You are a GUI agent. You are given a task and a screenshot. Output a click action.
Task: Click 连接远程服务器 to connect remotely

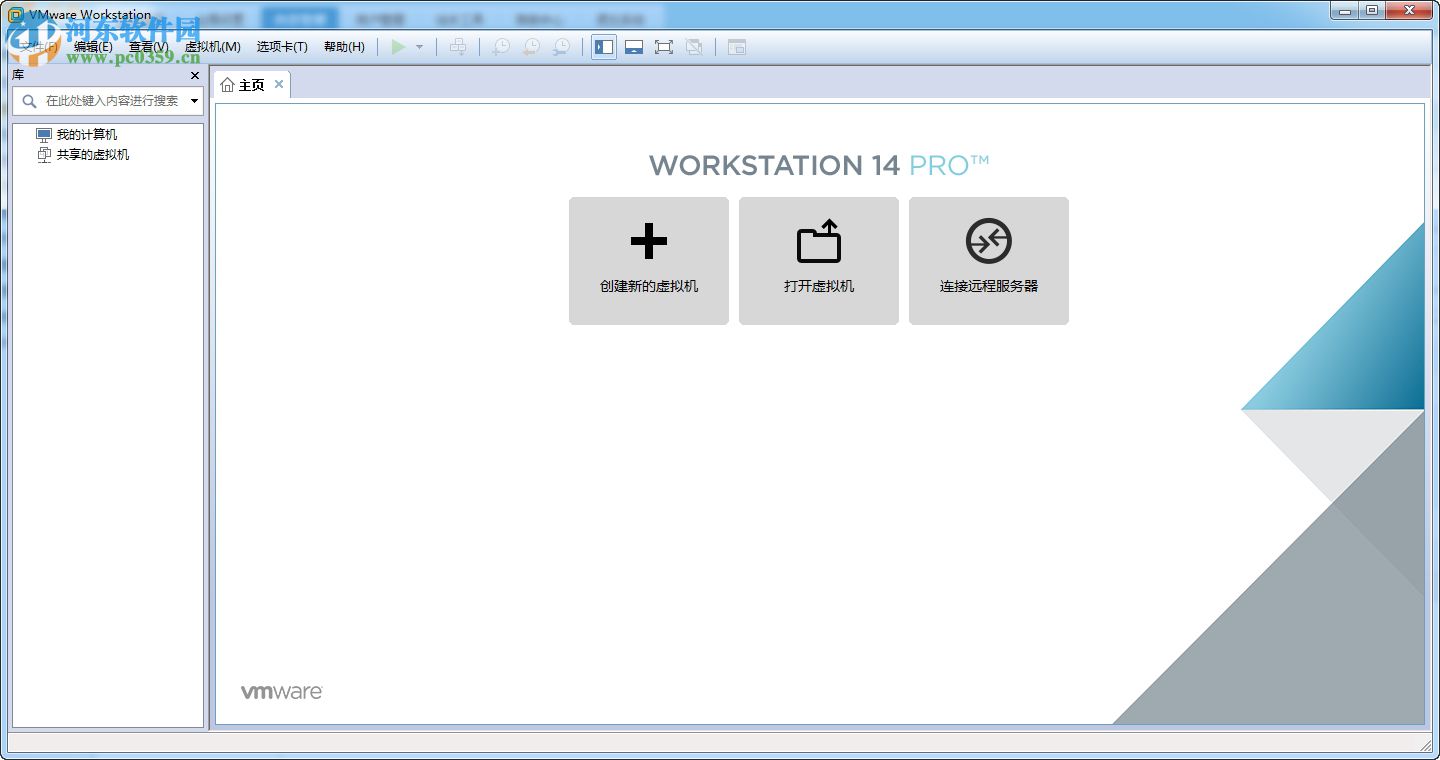coord(988,260)
